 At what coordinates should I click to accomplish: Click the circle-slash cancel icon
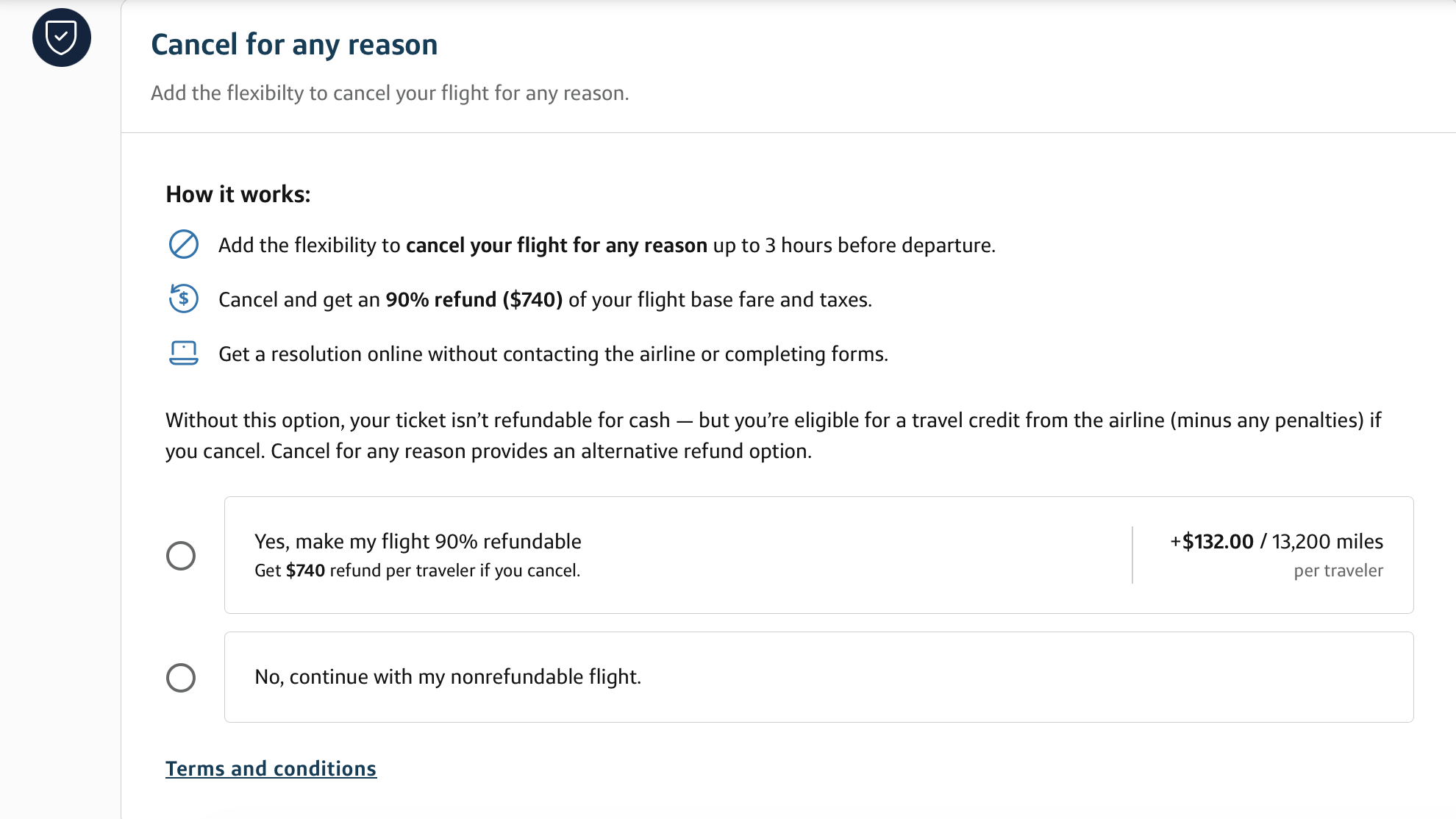(x=183, y=245)
